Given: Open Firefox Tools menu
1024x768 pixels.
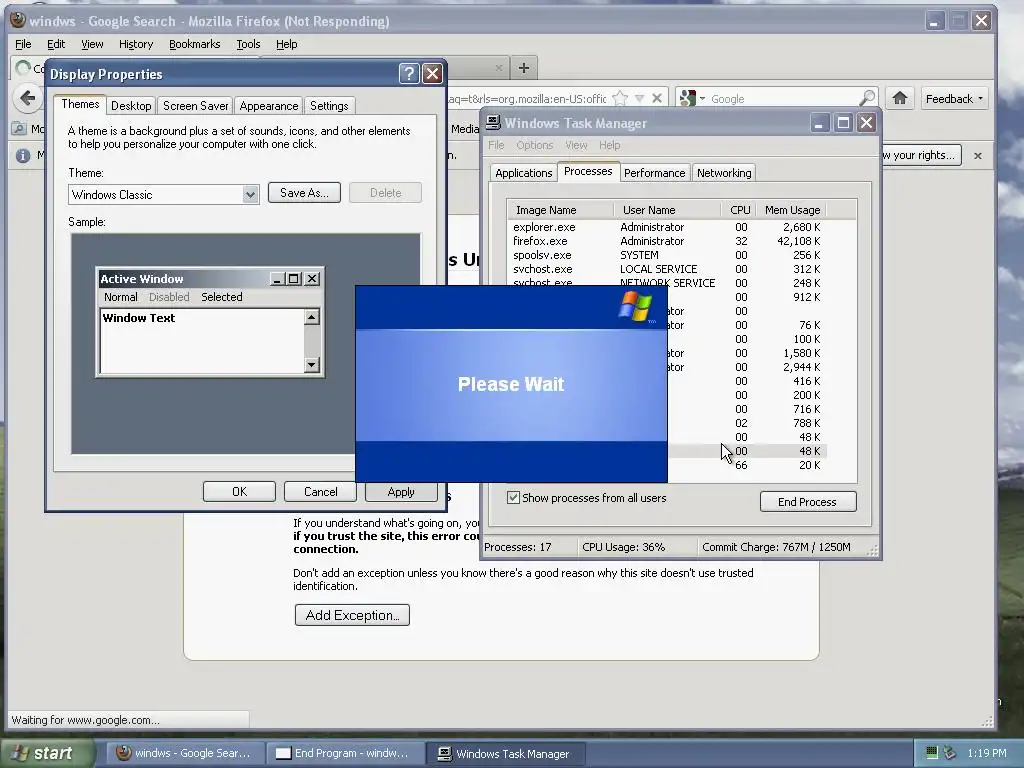Looking at the screenshot, I should (x=248, y=44).
